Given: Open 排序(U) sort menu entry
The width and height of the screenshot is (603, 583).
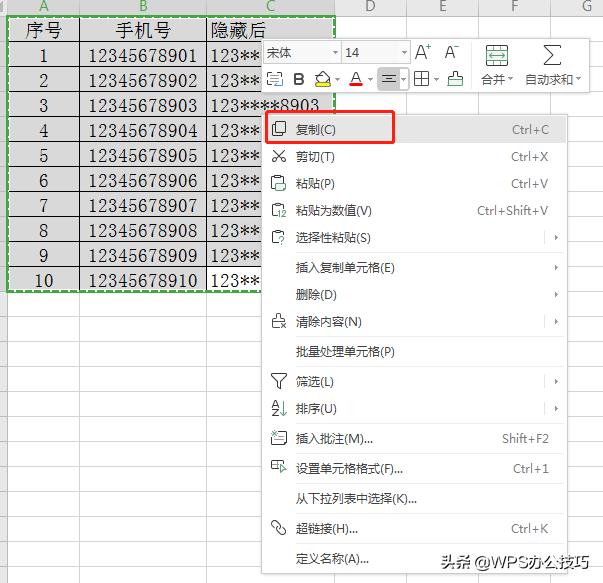Looking at the screenshot, I should (x=415, y=408).
